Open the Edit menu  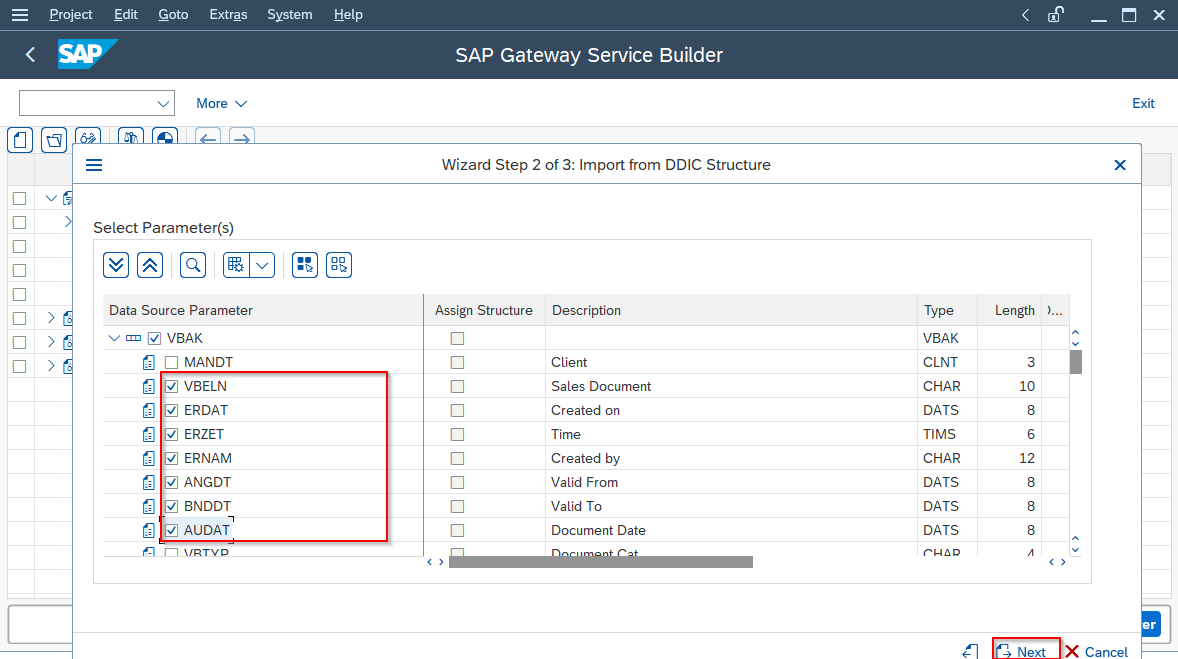point(125,14)
